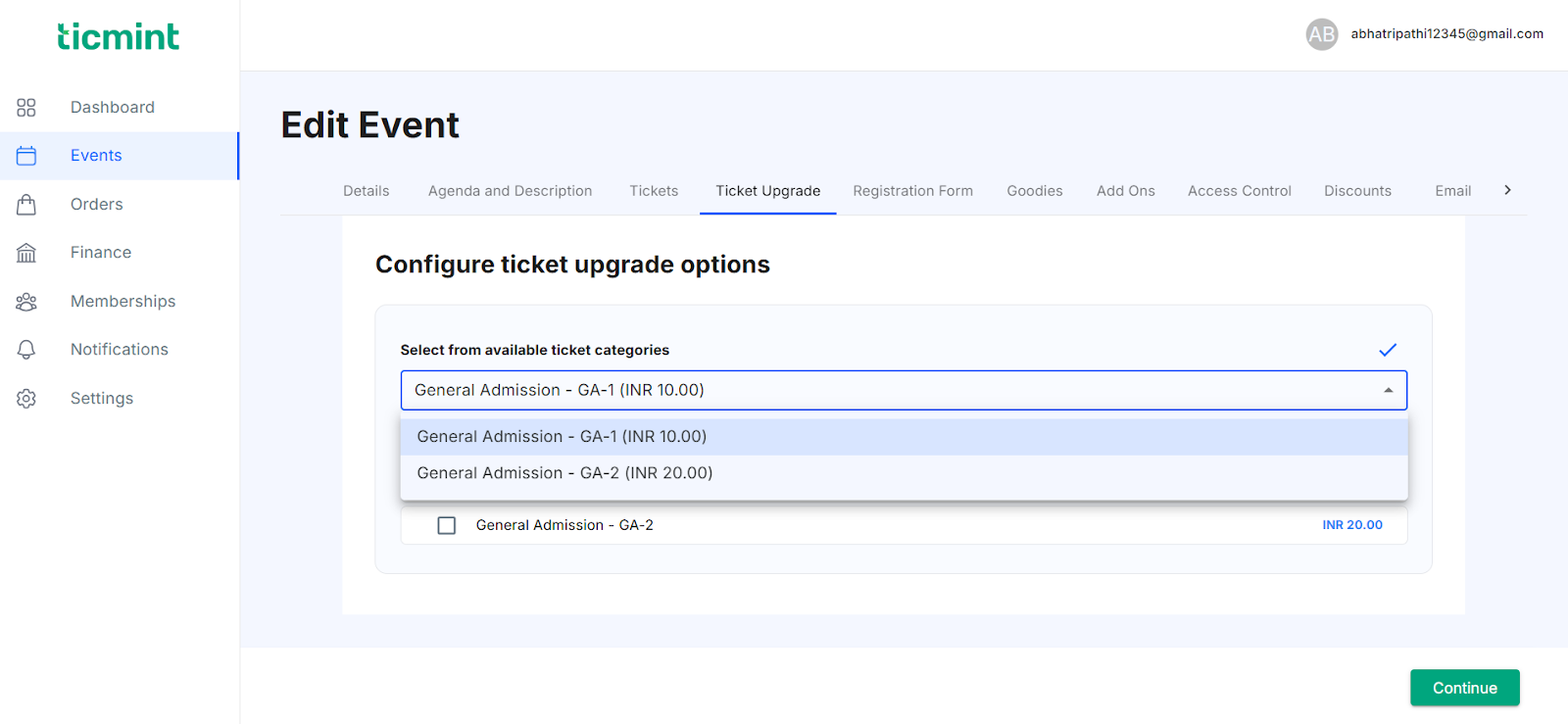Screen dimensions: 1568x724
Task: Go to the Discounts tab
Action: pos(1357,191)
